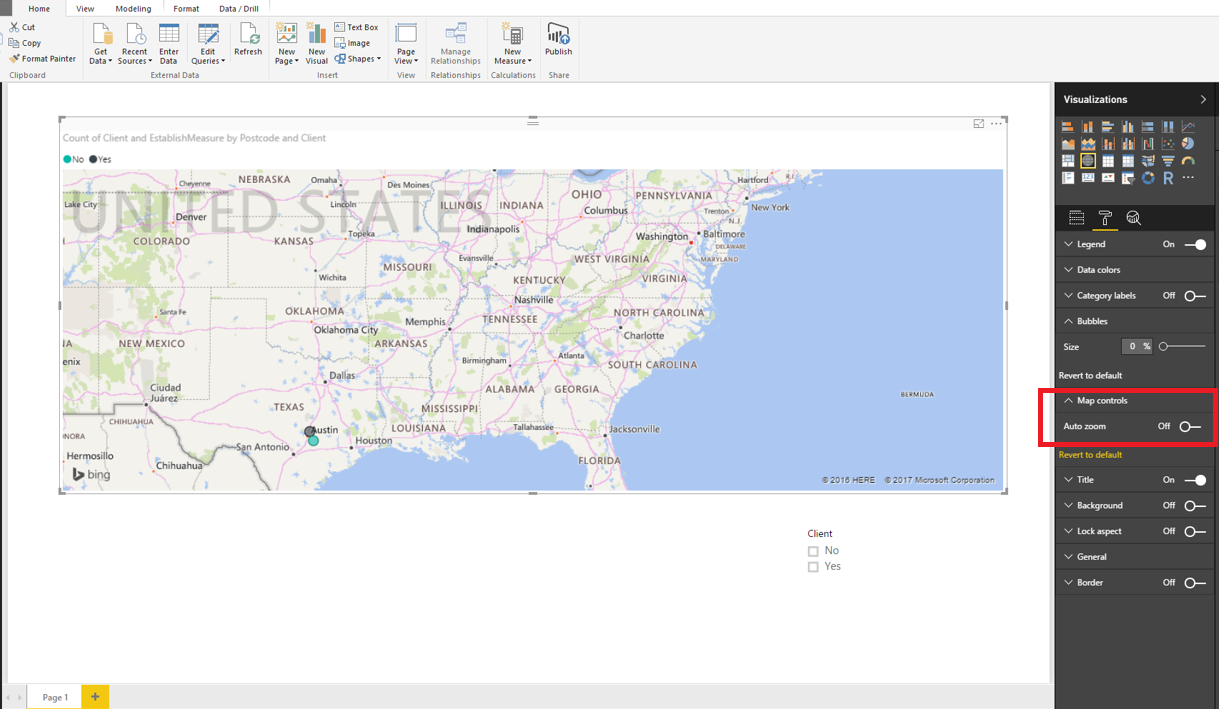1219x709 pixels.
Task: Import a custom visual via ellipsis
Action: click(x=1188, y=177)
